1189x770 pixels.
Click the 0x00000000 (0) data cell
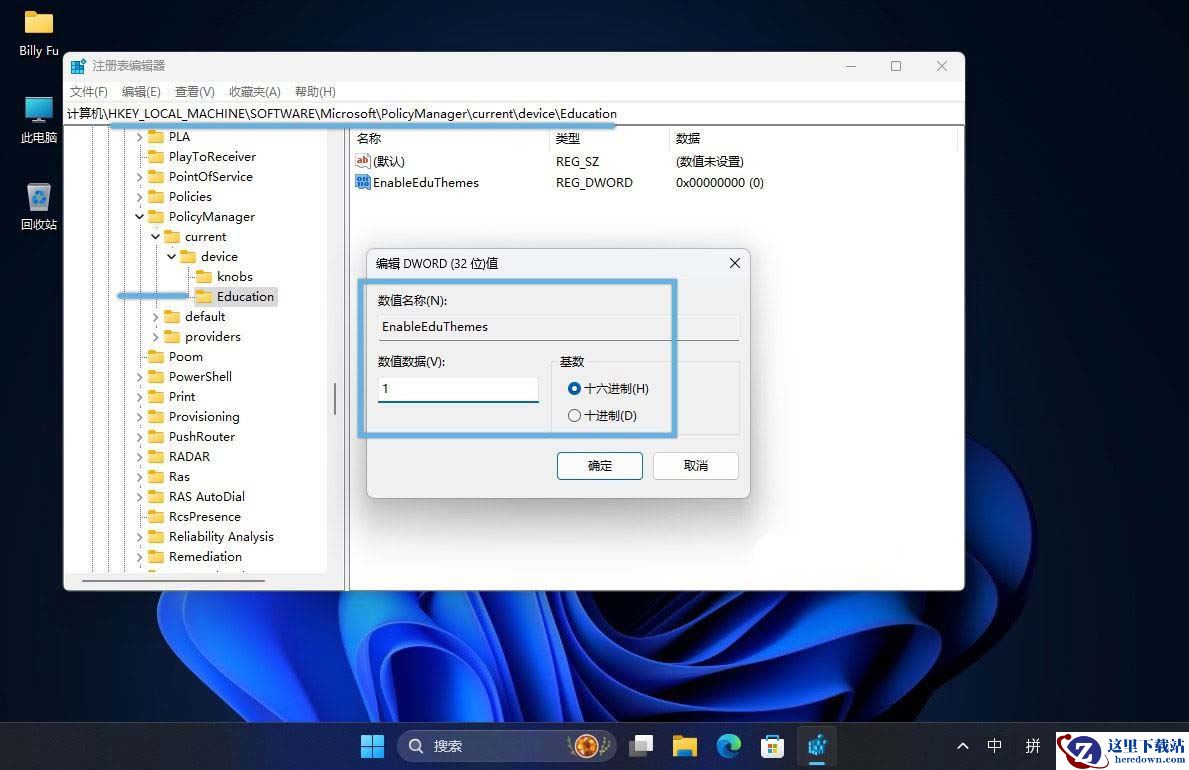coord(720,183)
